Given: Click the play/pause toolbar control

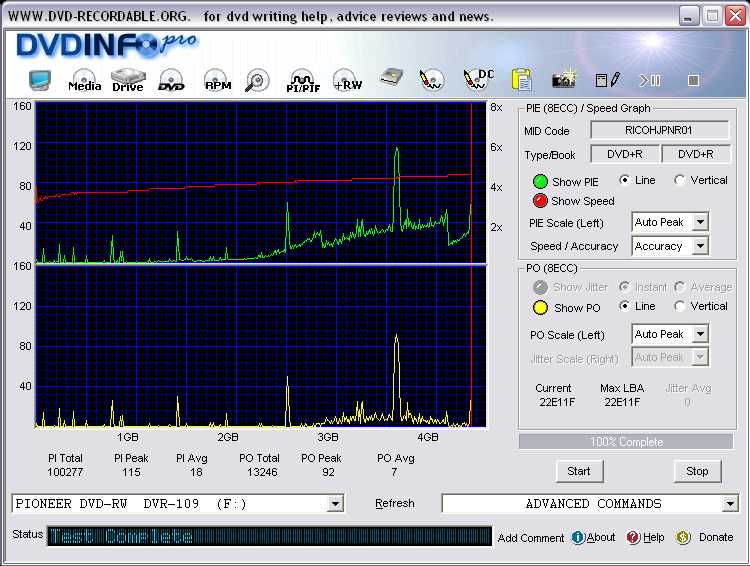Looking at the screenshot, I should click(x=650, y=80).
